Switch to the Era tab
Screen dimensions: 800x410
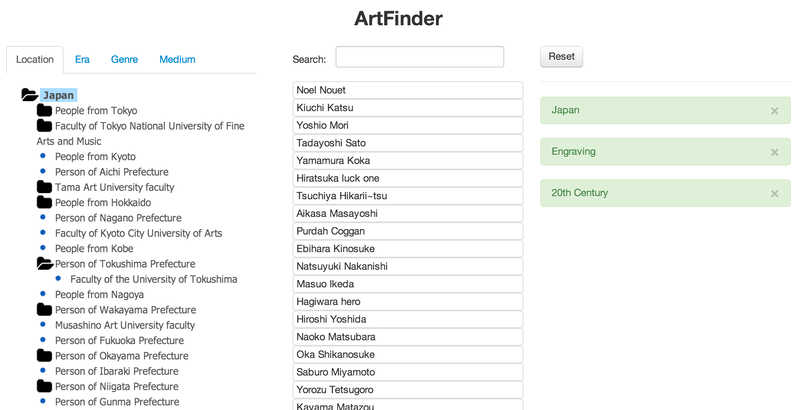click(82, 59)
